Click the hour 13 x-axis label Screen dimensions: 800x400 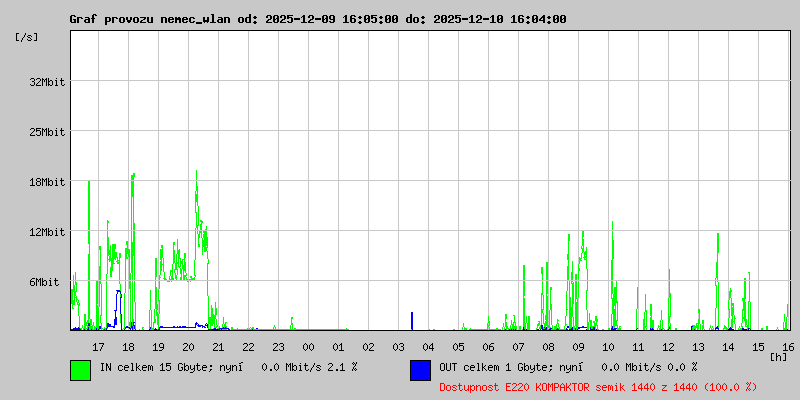click(698, 347)
